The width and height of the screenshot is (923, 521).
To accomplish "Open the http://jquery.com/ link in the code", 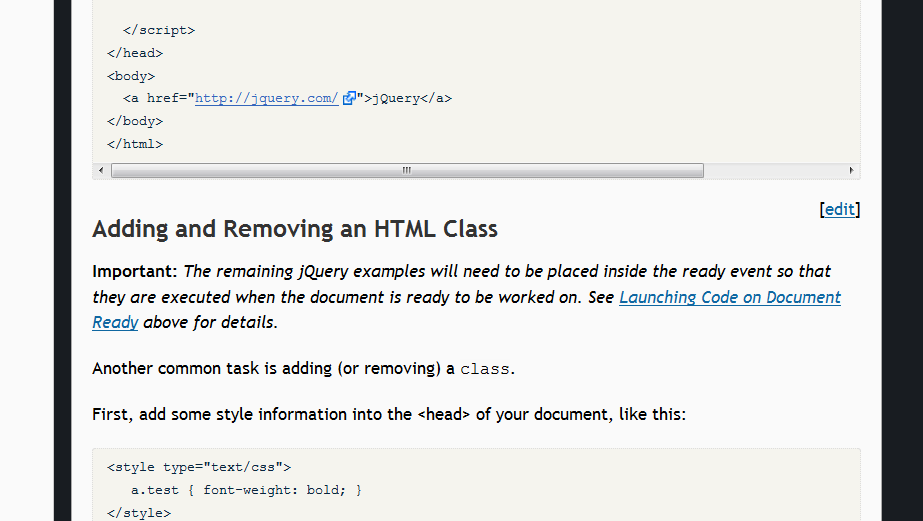I will click(266, 99).
